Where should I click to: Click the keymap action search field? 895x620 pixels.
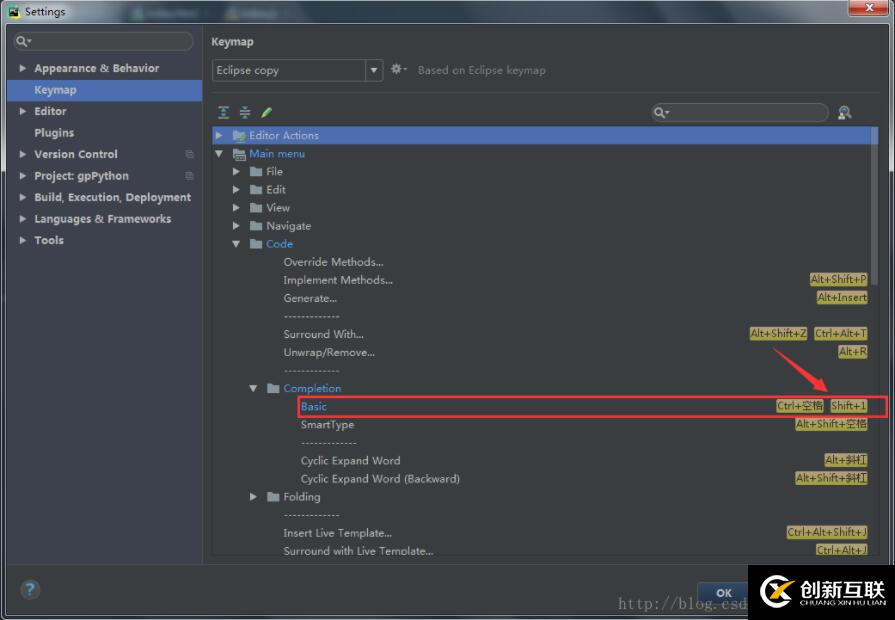[740, 112]
